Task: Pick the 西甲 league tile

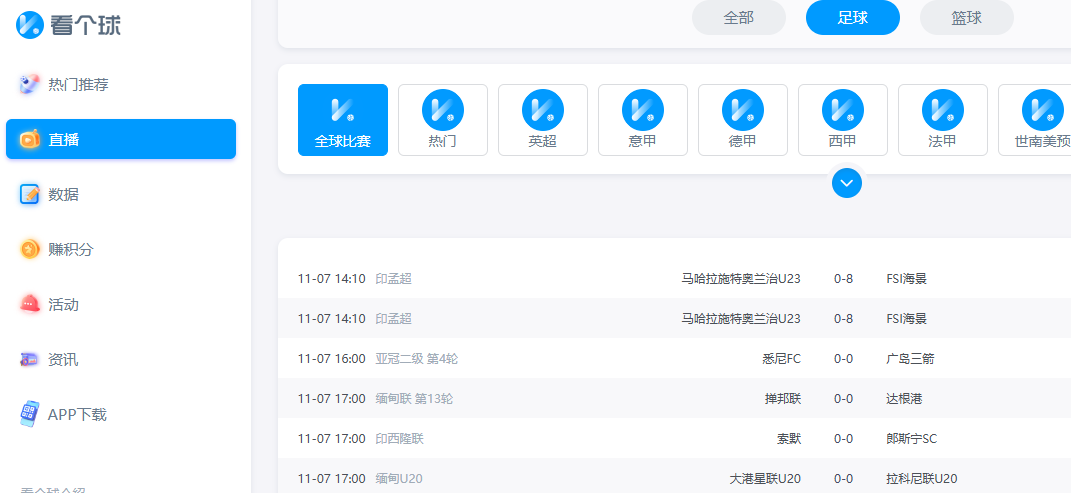Action: coord(843,120)
